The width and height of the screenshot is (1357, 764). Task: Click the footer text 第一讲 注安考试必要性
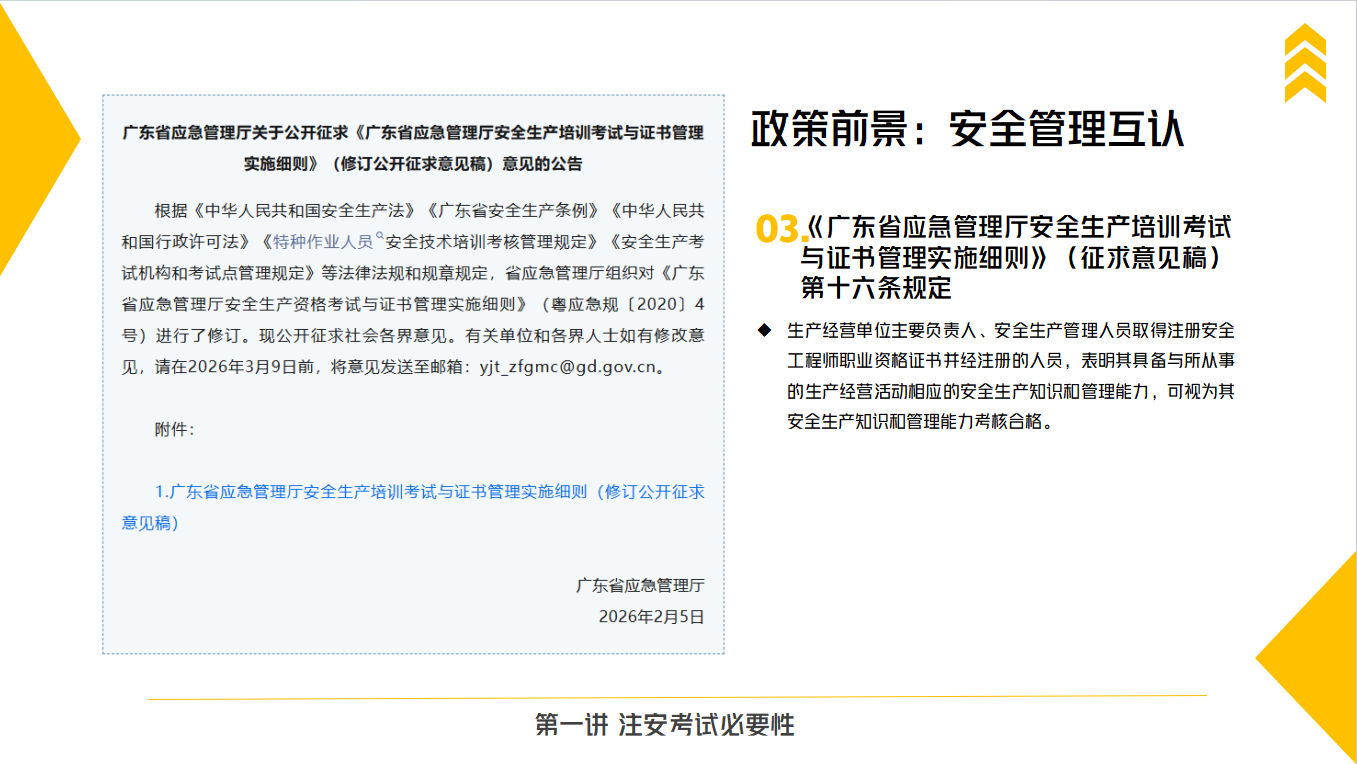pyautogui.click(x=665, y=725)
